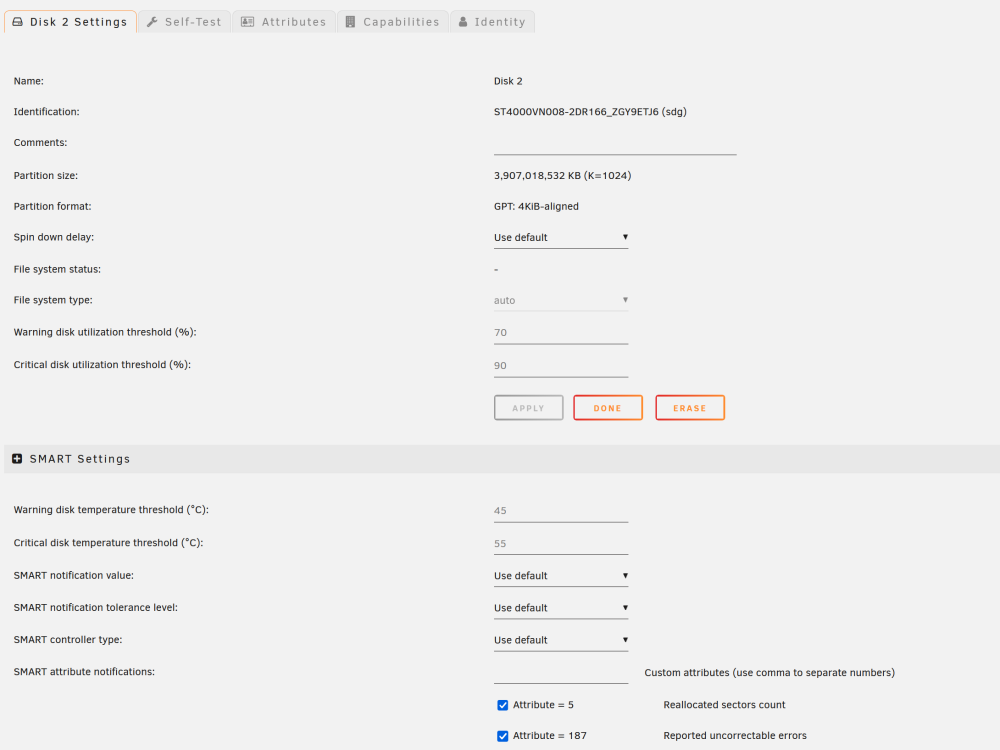The image size is (1000, 750).
Task: Switch to the Identity tab
Action: [492, 22]
